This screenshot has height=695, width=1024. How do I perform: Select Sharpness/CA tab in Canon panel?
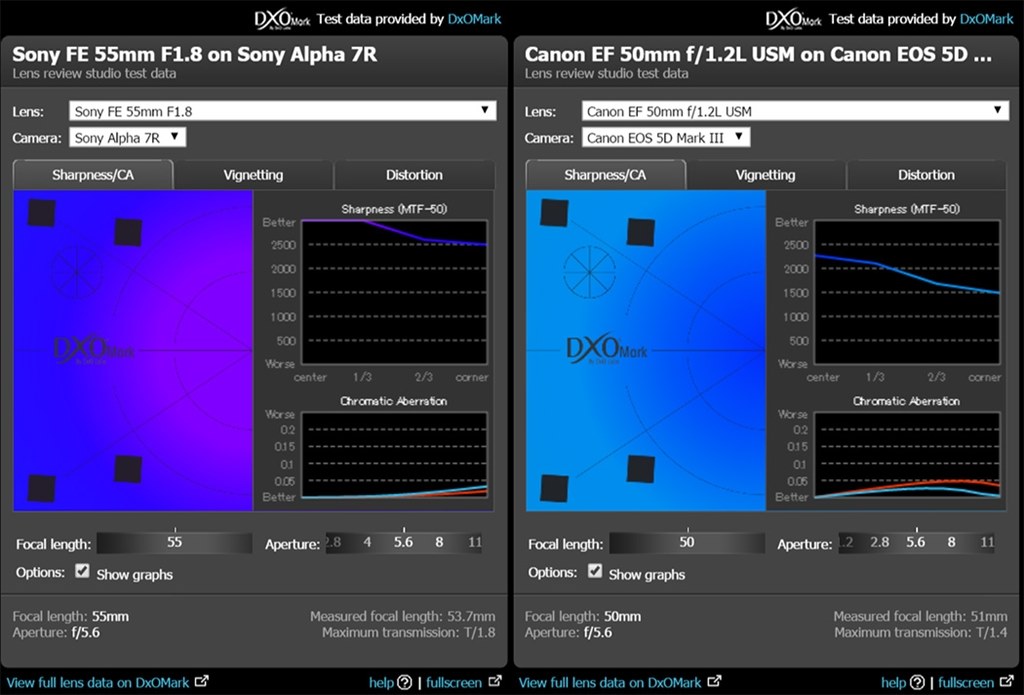[605, 175]
